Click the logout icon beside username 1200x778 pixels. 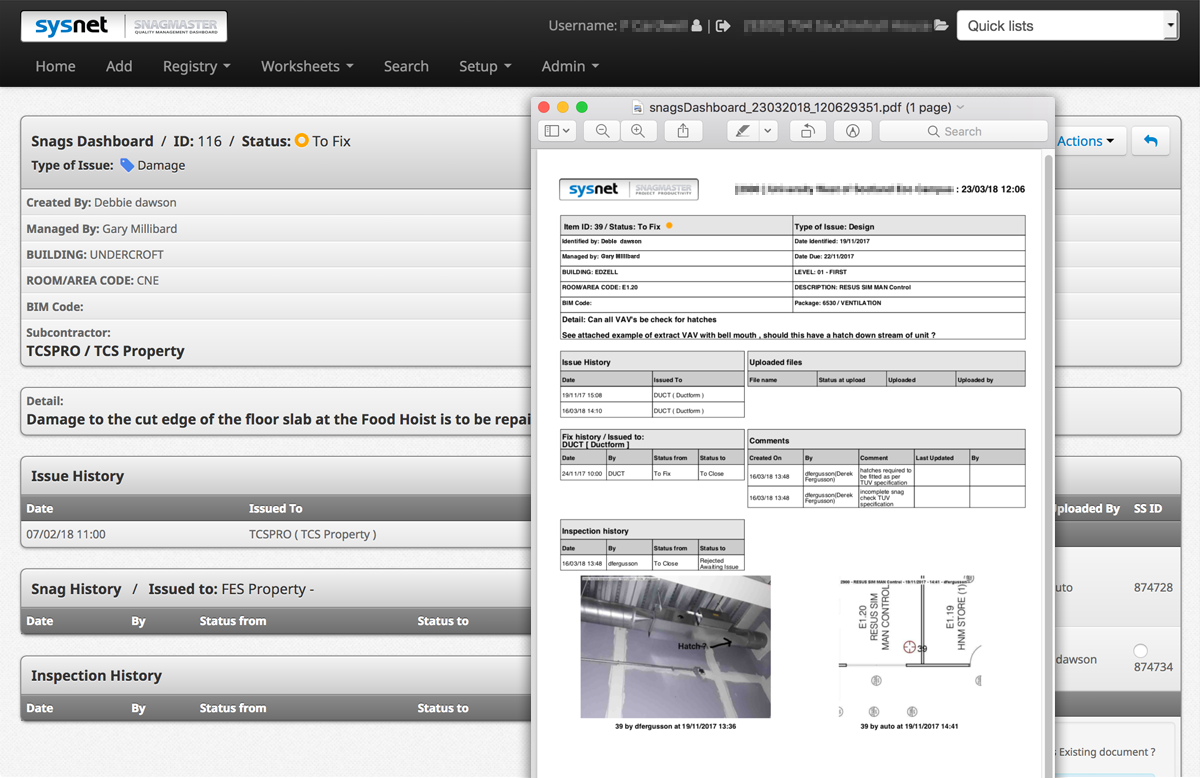724,26
